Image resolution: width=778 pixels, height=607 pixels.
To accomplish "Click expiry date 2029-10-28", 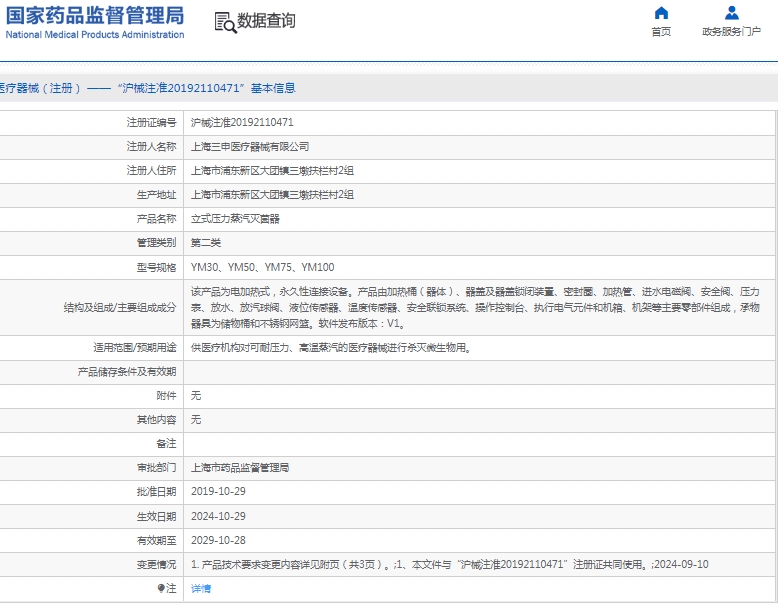I will [x=218, y=540].
